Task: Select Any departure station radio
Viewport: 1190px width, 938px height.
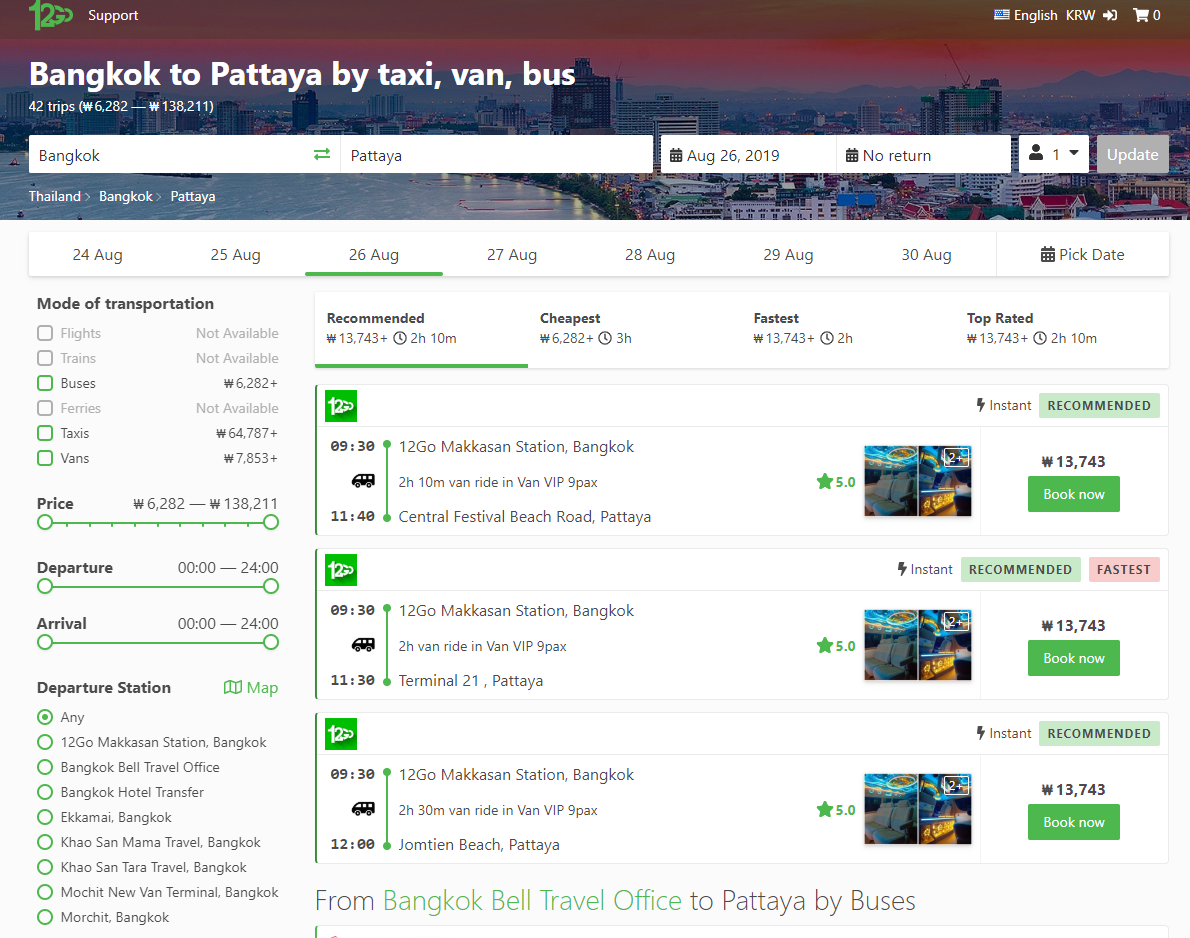Action: point(46,717)
